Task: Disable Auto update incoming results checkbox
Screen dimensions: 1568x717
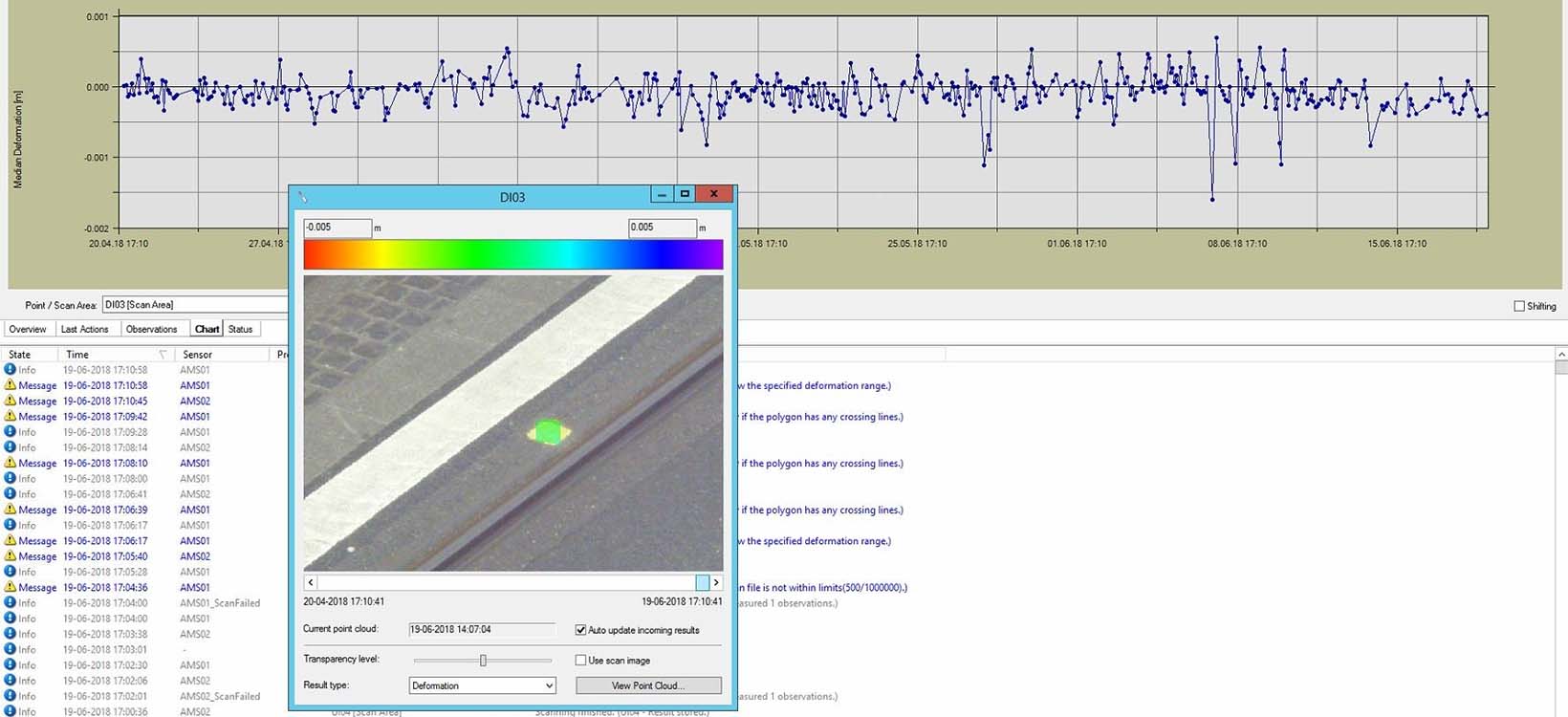Action: pos(580,630)
